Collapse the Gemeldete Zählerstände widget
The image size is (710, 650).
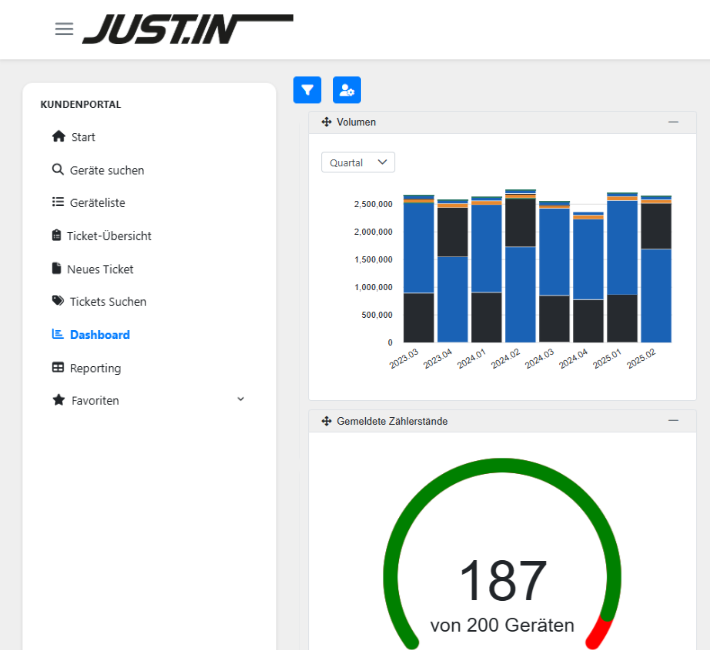coord(674,422)
